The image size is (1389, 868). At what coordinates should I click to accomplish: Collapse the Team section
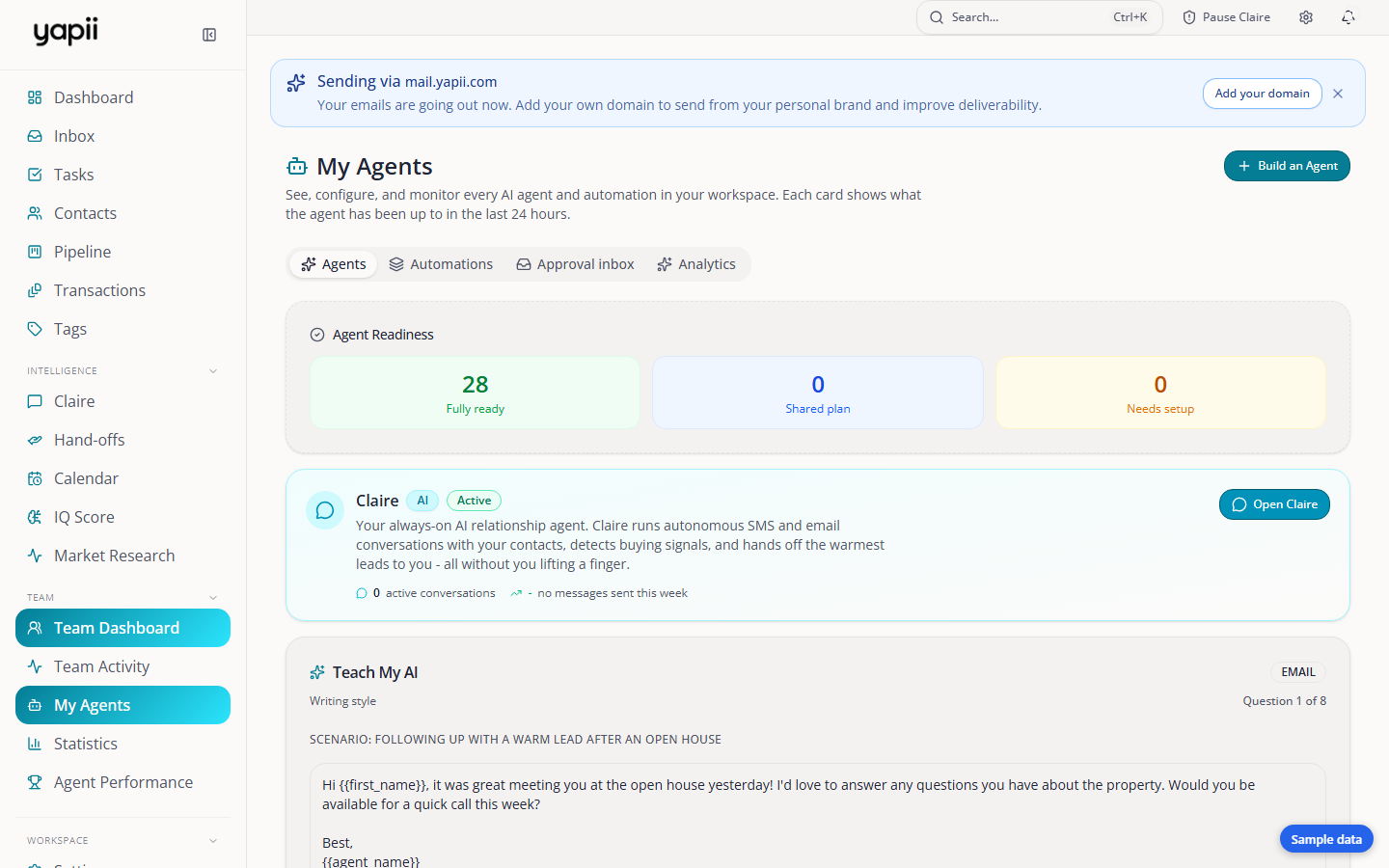(213, 598)
